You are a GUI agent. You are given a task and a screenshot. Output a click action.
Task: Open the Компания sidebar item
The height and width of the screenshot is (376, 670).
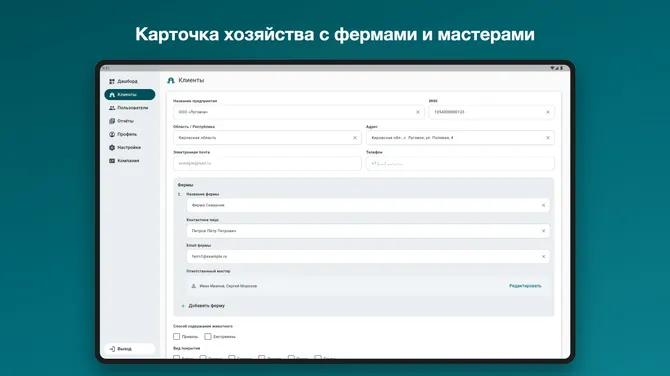(129, 161)
